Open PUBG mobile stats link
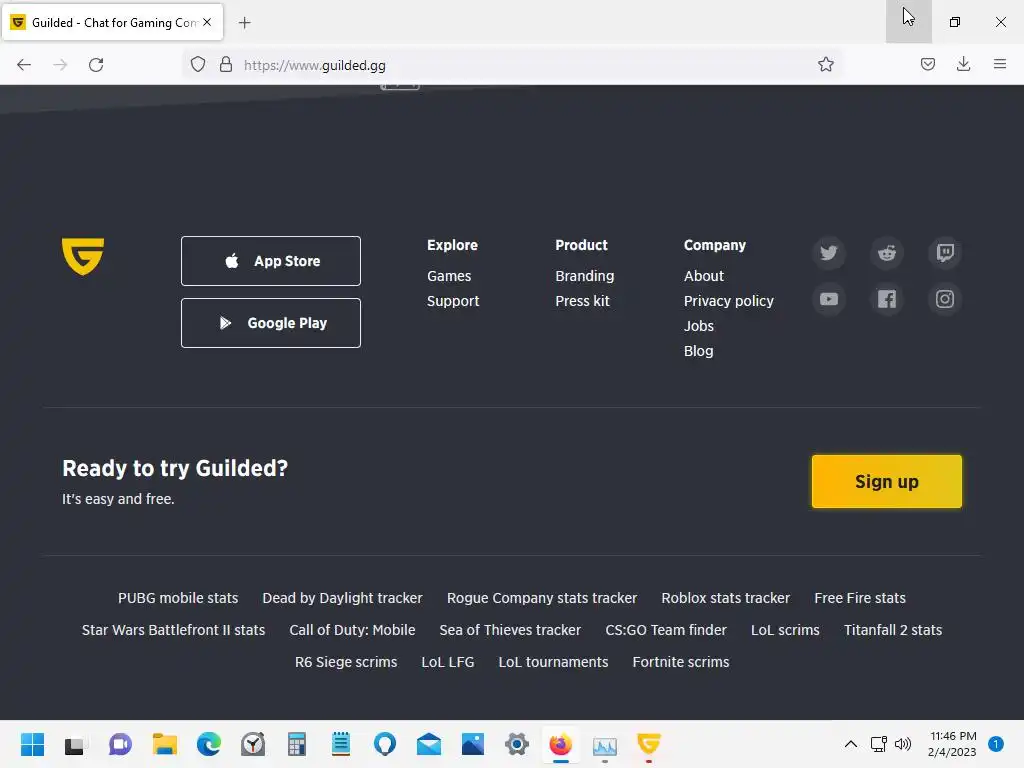The image size is (1024, 768). (x=178, y=598)
